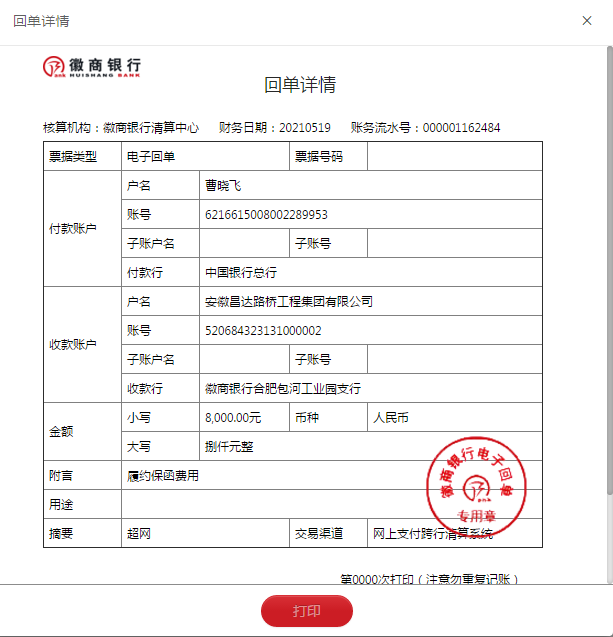Click the 履约保函费用 remark text
613x637 pixels.
coord(163,476)
